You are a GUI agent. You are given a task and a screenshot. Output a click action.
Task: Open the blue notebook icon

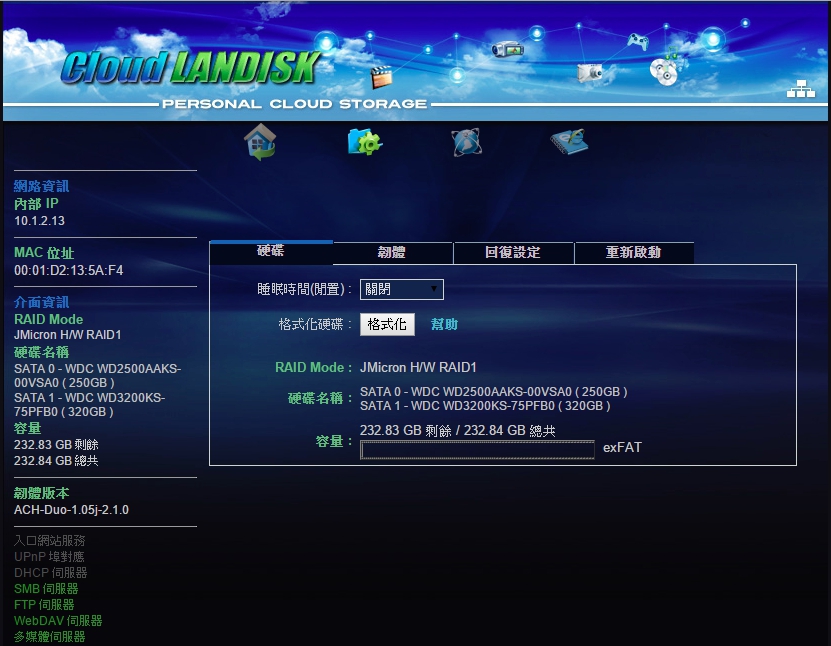point(569,141)
